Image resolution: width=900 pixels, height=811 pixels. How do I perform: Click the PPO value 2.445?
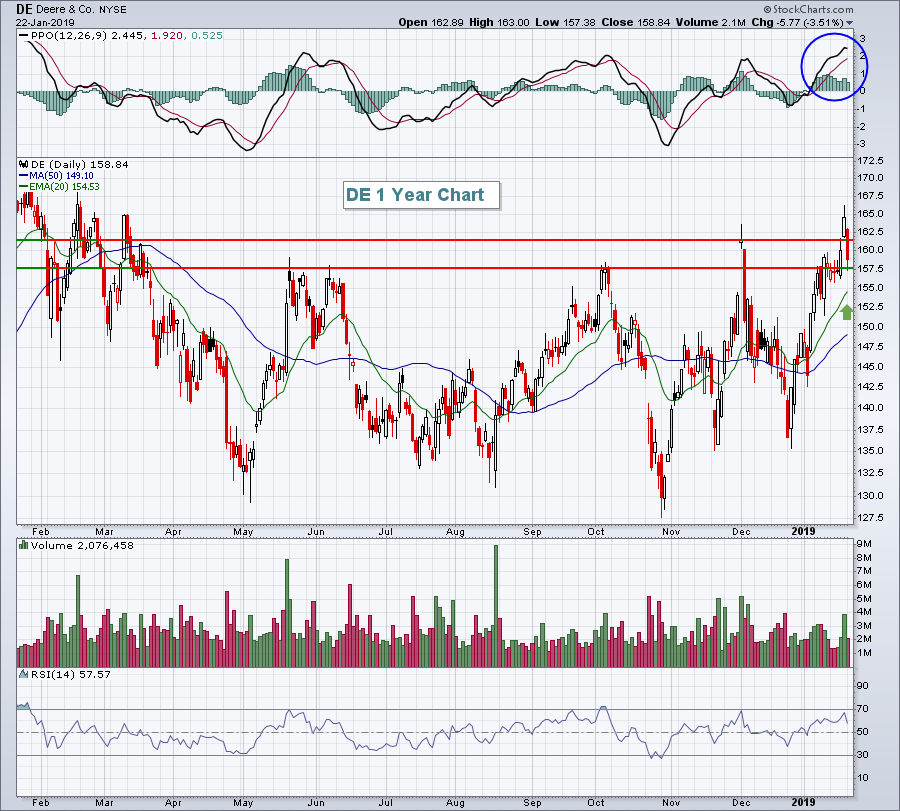click(x=127, y=36)
